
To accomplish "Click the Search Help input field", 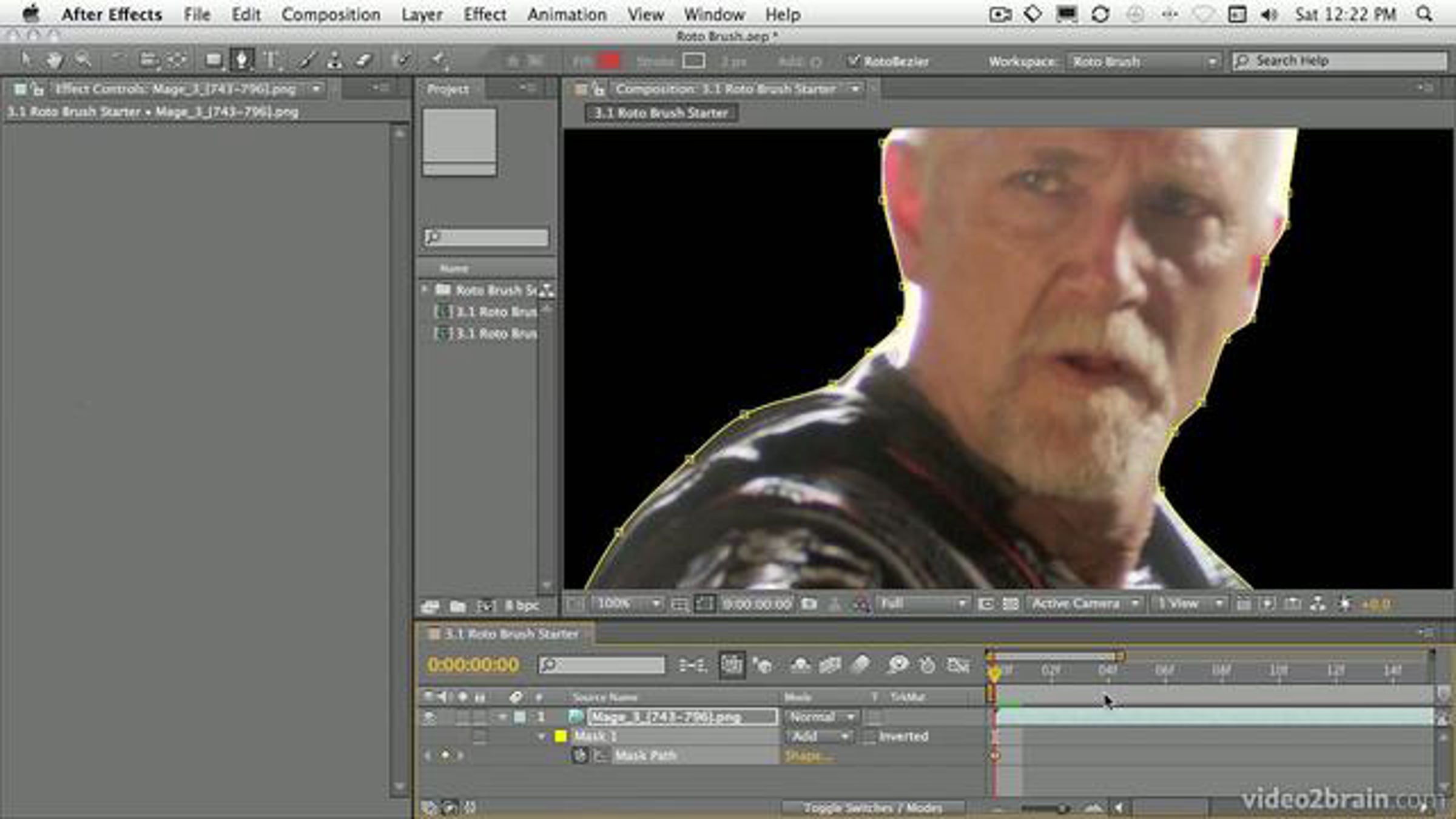I will [1339, 61].
